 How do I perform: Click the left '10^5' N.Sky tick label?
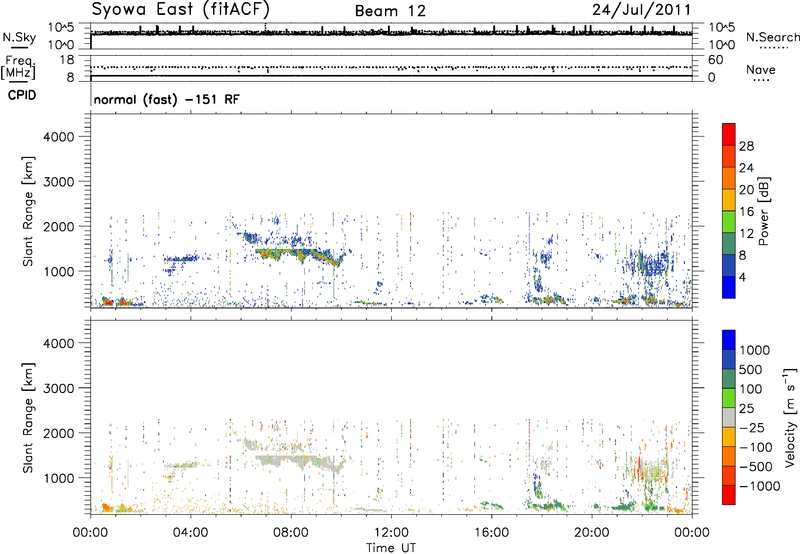point(61,28)
